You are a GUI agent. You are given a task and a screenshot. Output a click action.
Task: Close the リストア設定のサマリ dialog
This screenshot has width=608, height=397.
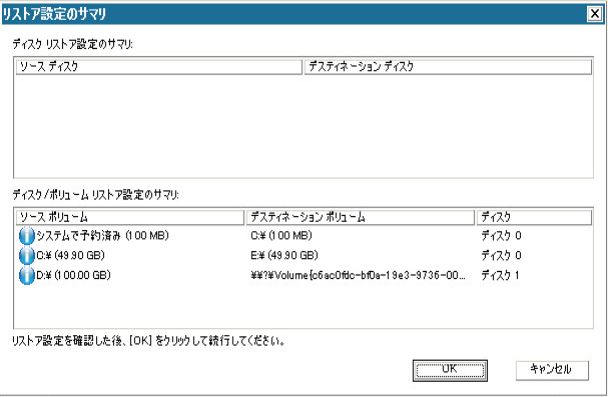pyautogui.click(x=594, y=14)
